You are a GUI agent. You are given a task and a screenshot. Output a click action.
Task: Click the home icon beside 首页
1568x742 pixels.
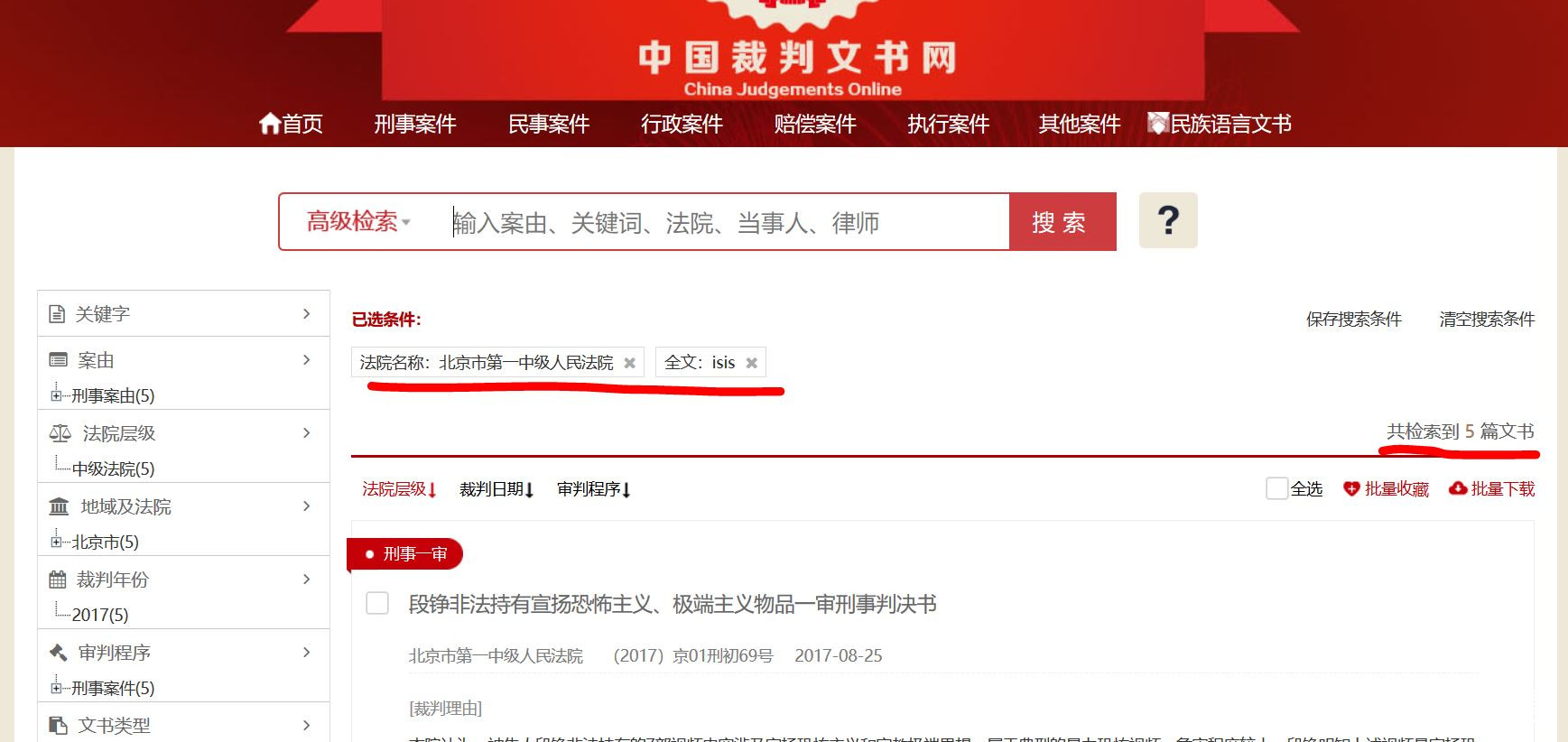click(269, 124)
